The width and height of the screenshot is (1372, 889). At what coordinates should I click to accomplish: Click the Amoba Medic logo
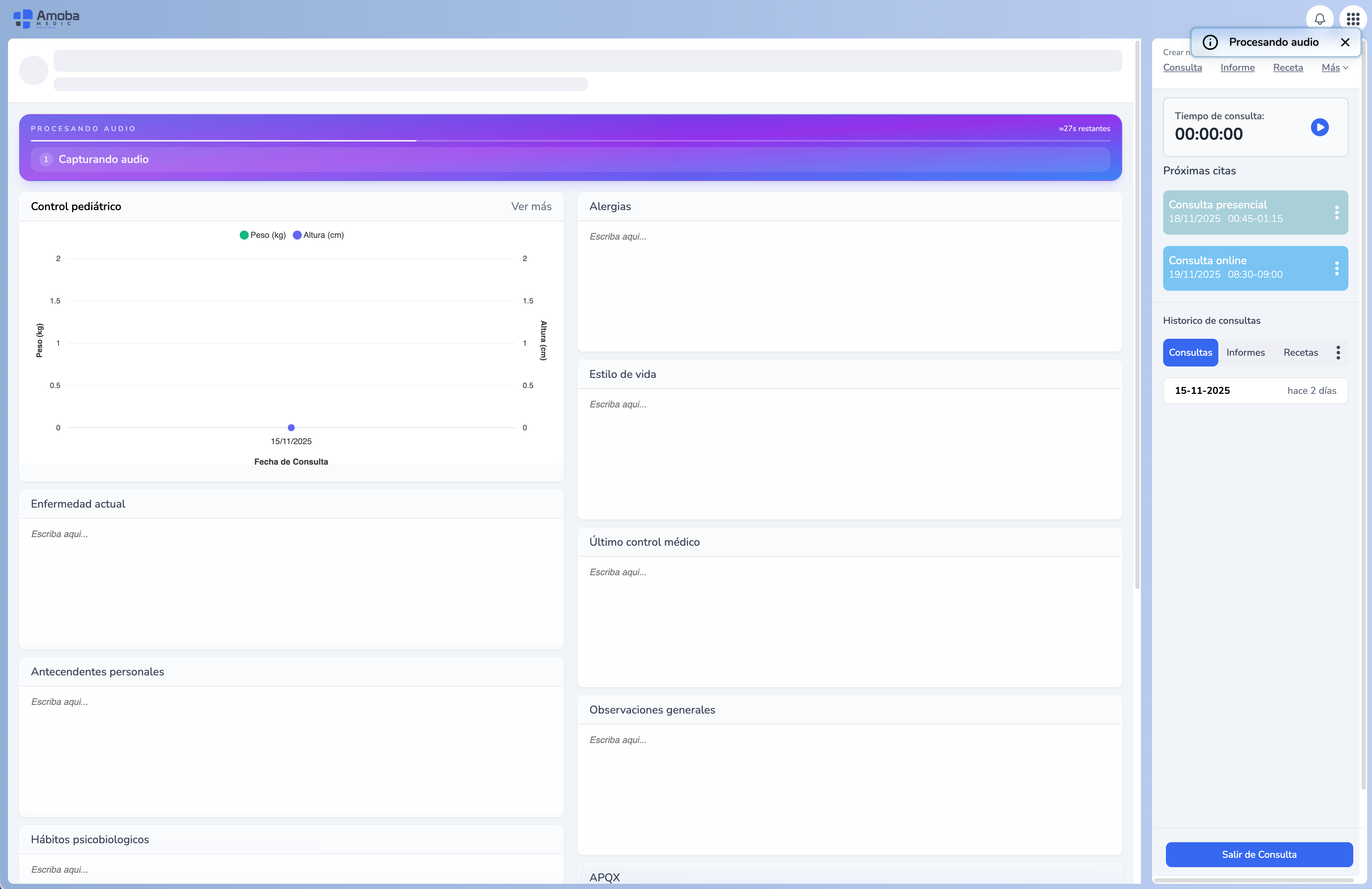(46, 18)
